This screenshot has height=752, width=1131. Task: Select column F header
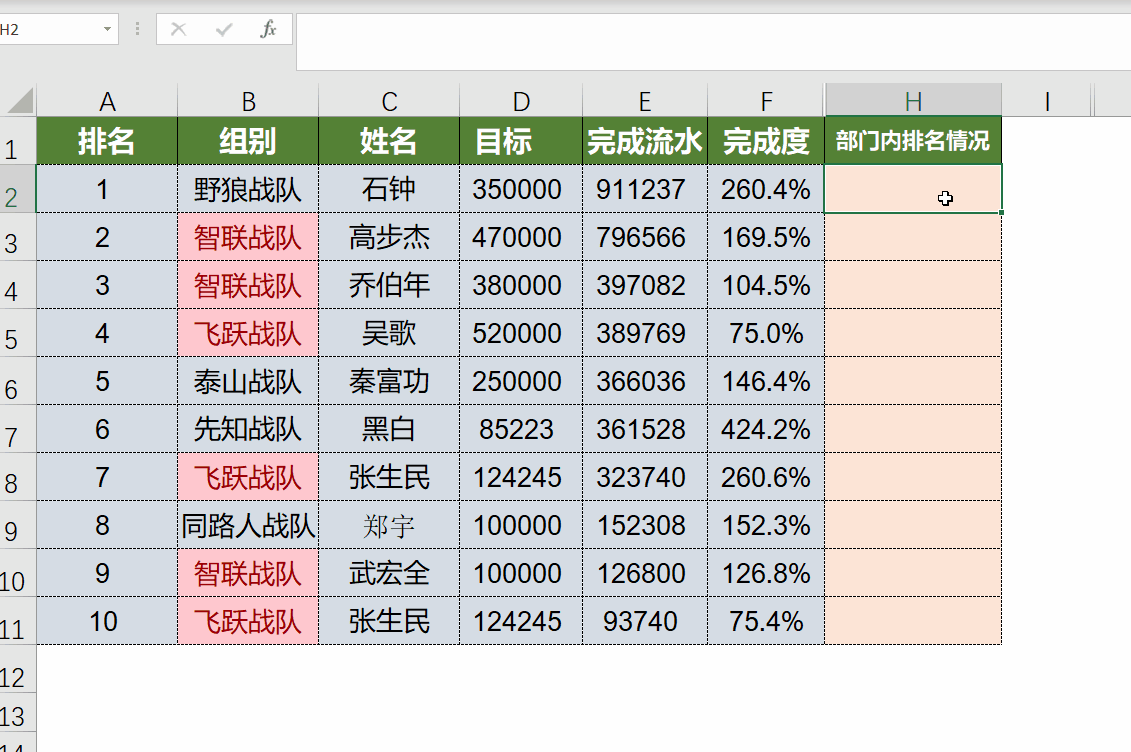tap(766, 101)
